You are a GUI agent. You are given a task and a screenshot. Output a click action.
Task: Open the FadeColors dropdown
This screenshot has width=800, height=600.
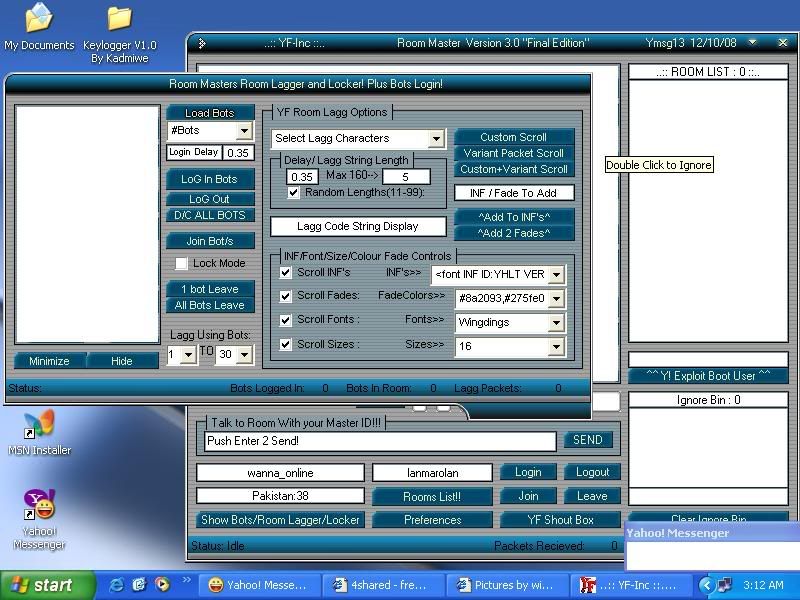(x=556, y=298)
